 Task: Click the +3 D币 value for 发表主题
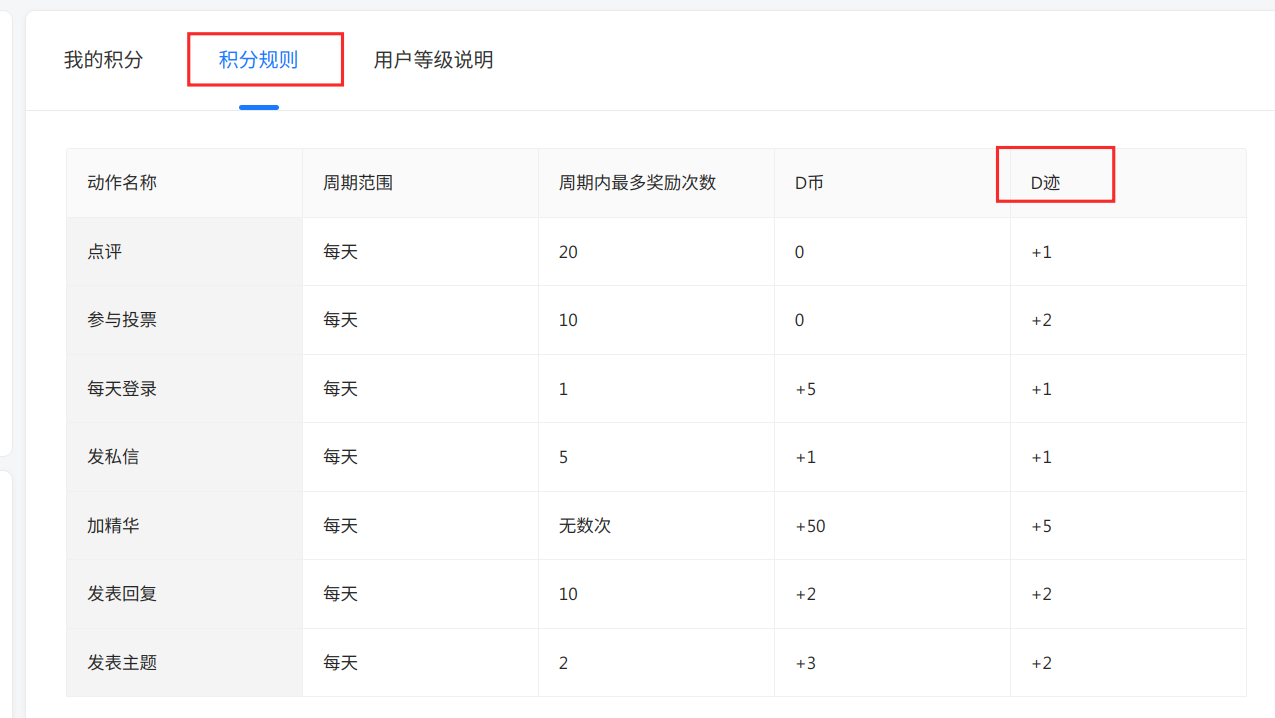805,663
